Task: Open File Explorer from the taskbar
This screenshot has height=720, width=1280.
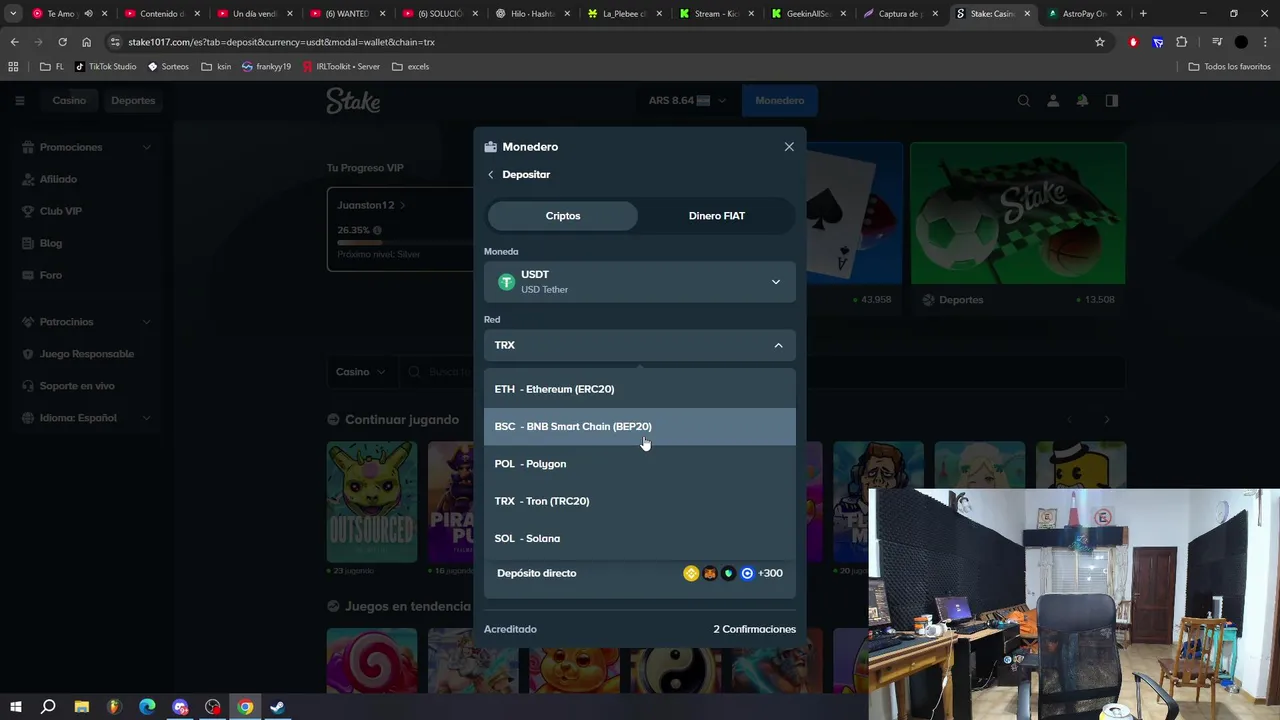Action: (81, 707)
